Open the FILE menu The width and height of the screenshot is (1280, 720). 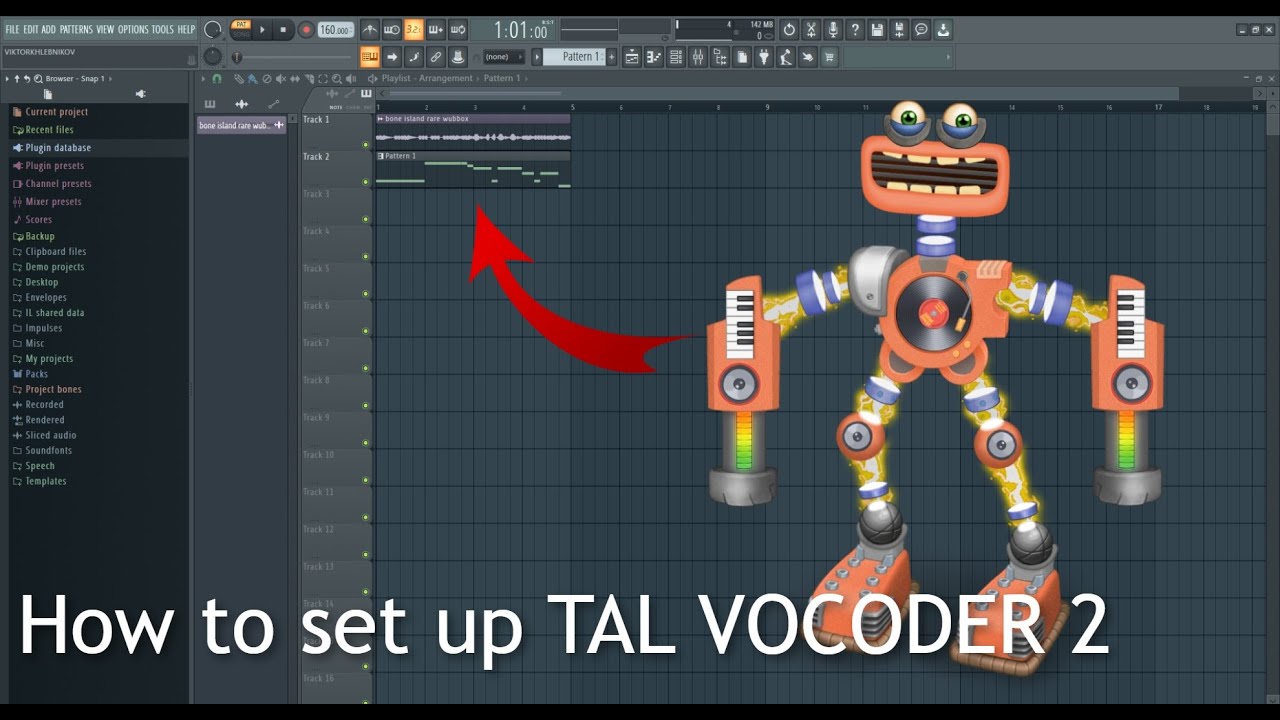point(12,29)
